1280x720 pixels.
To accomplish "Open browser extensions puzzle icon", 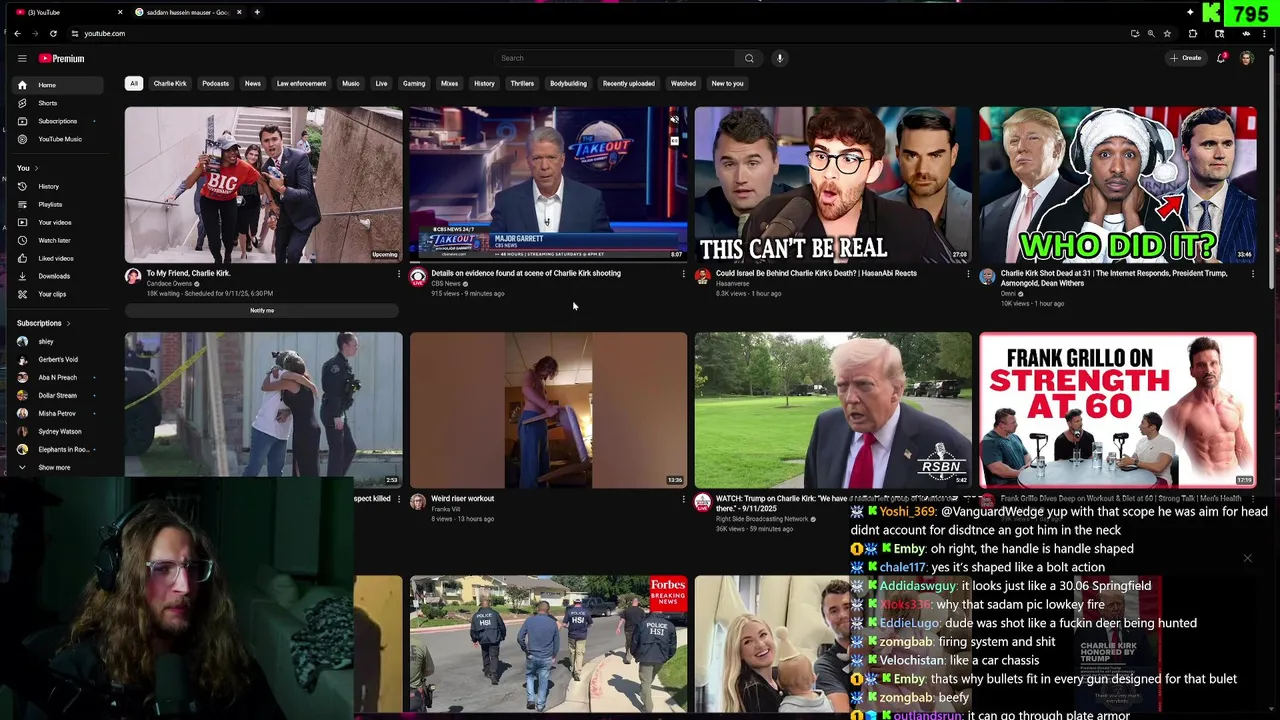I will [1193, 33].
